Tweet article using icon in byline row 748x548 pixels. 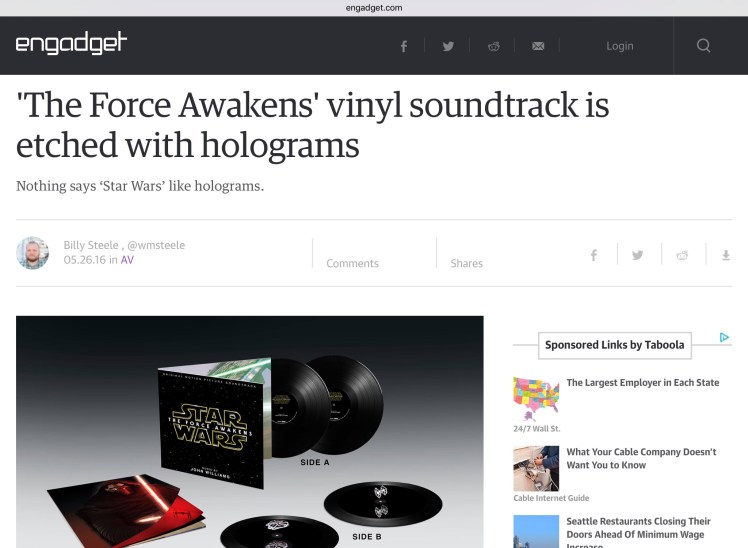(x=637, y=255)
